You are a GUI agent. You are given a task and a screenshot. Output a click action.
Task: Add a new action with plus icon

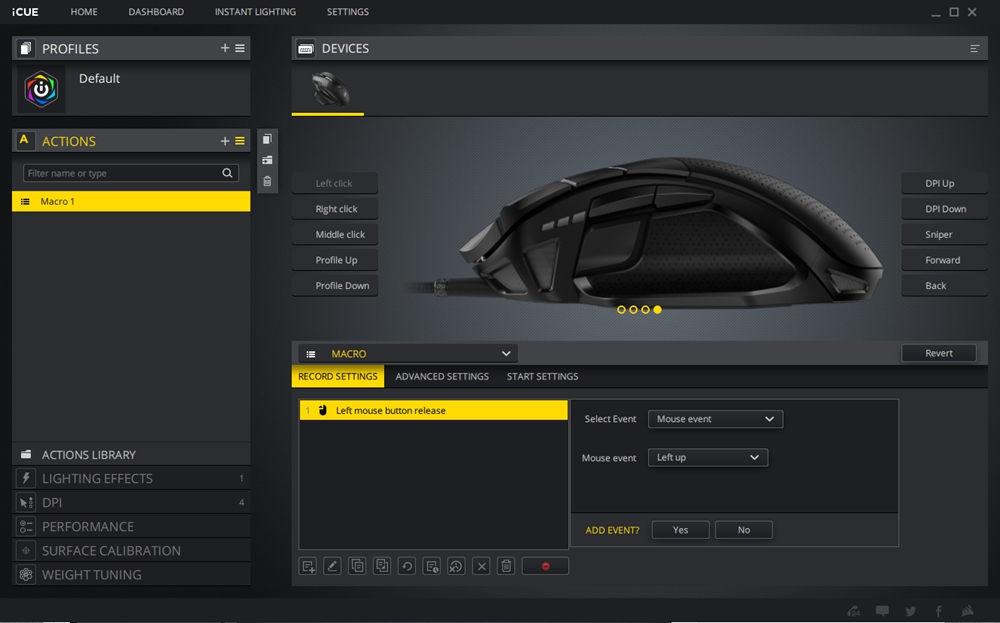click(225, 141)
